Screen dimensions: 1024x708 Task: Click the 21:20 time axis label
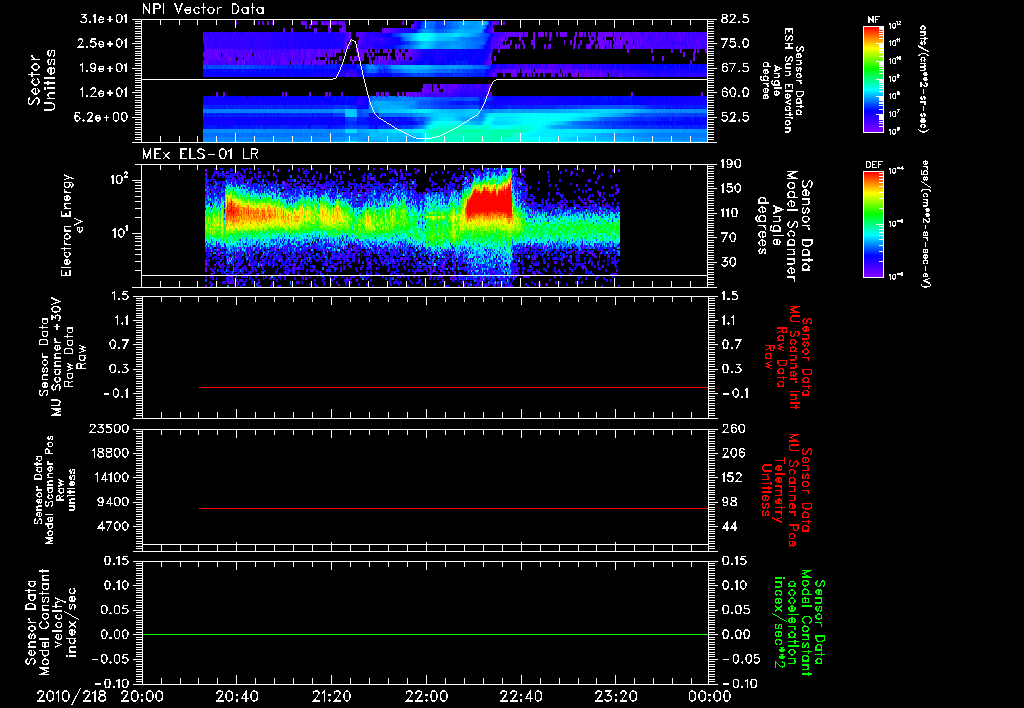tap(331, 696)
